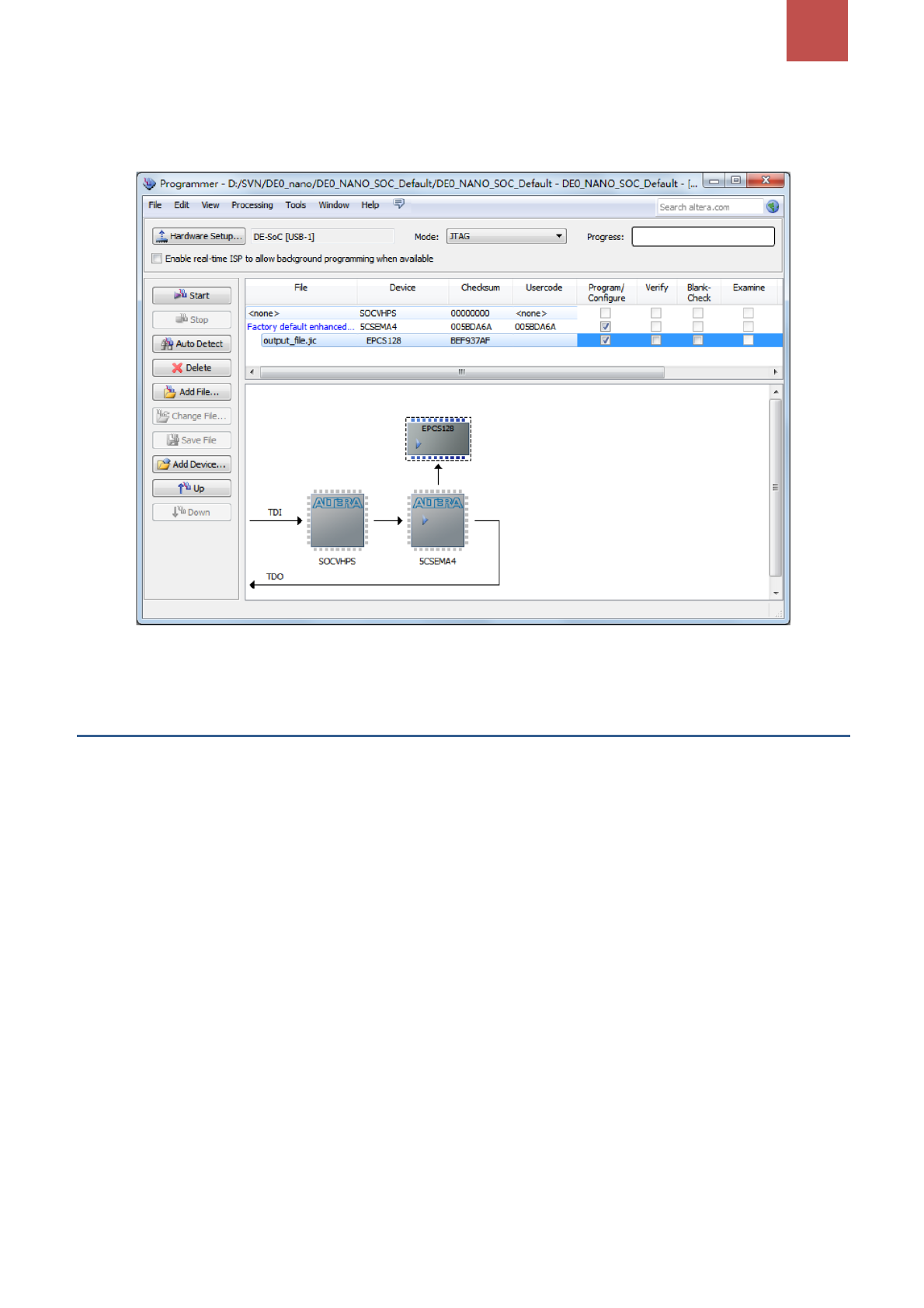Move the selected device Down
Screen dimensions: 924x1308
[x=192, y=512]
